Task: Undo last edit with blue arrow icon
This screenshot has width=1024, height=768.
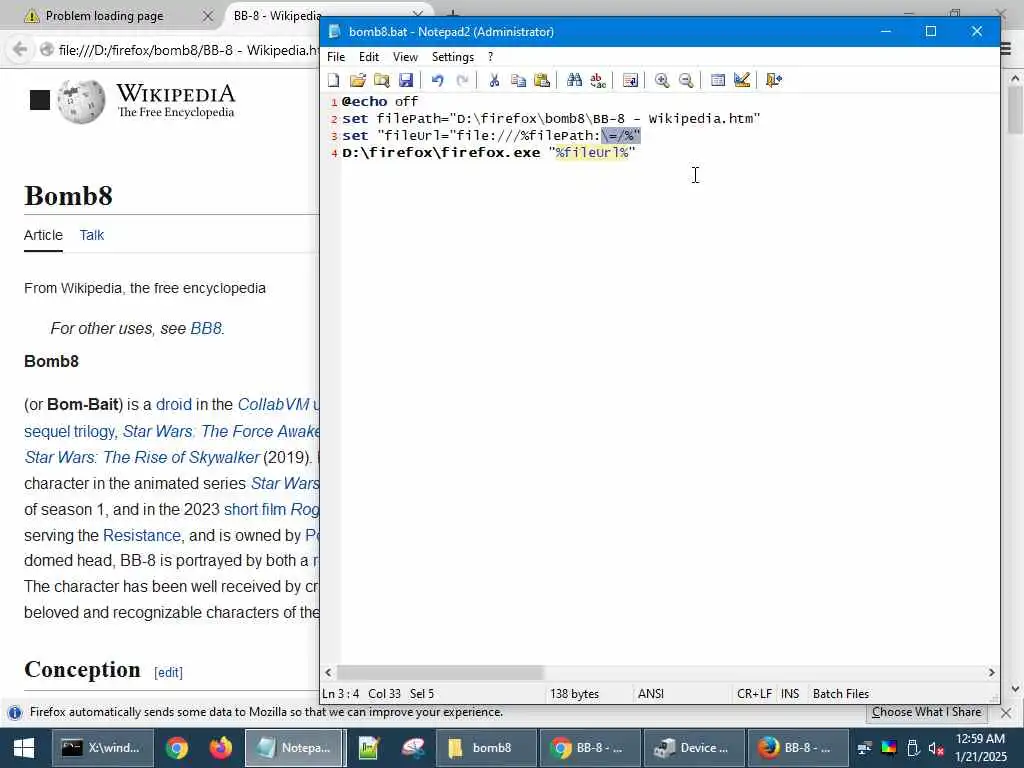Action: [438, 80]
